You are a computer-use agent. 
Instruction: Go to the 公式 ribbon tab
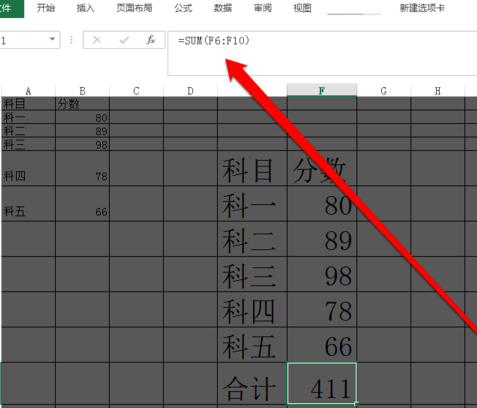[x=183, y=8]
